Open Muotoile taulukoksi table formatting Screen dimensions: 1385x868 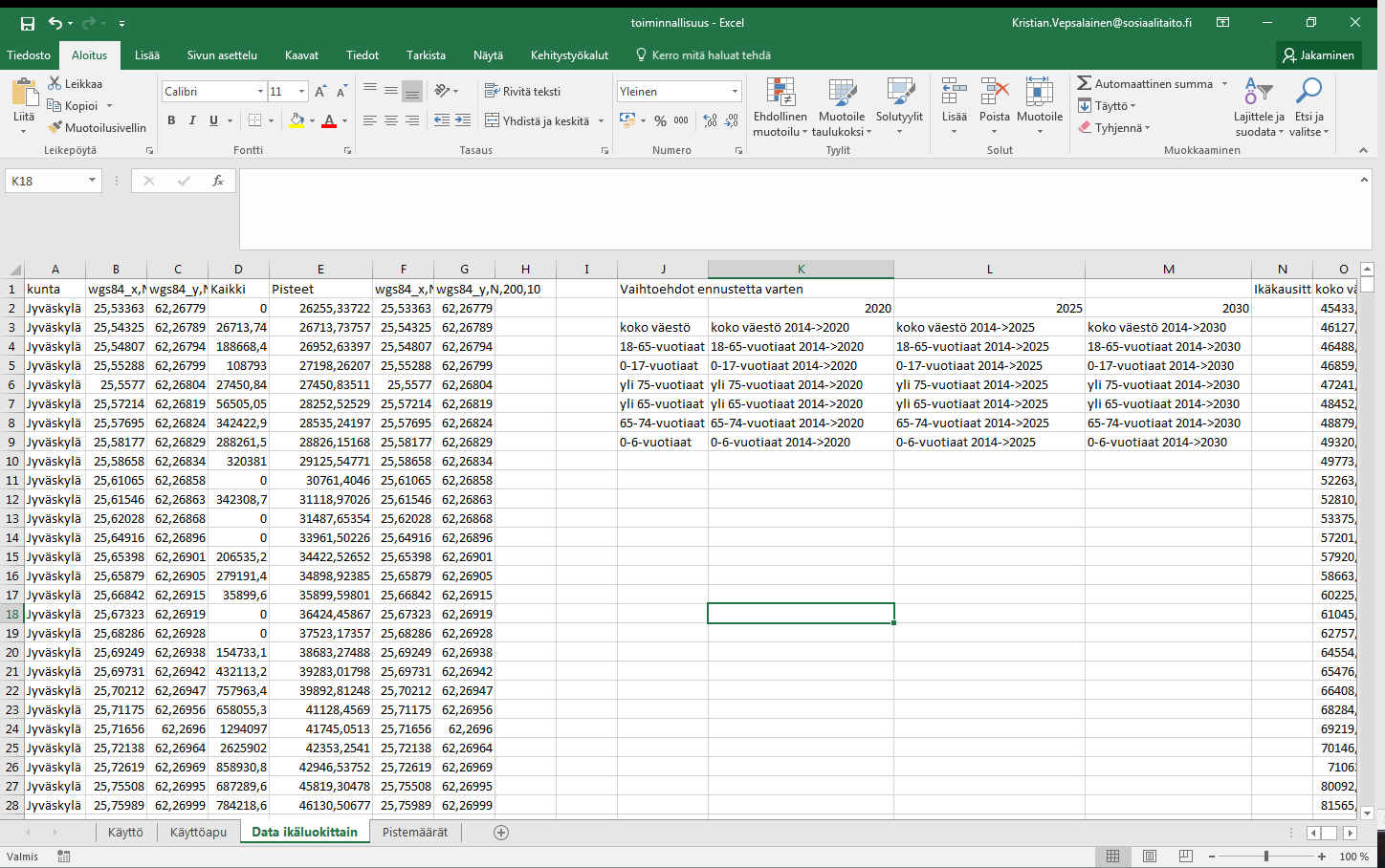842,107
